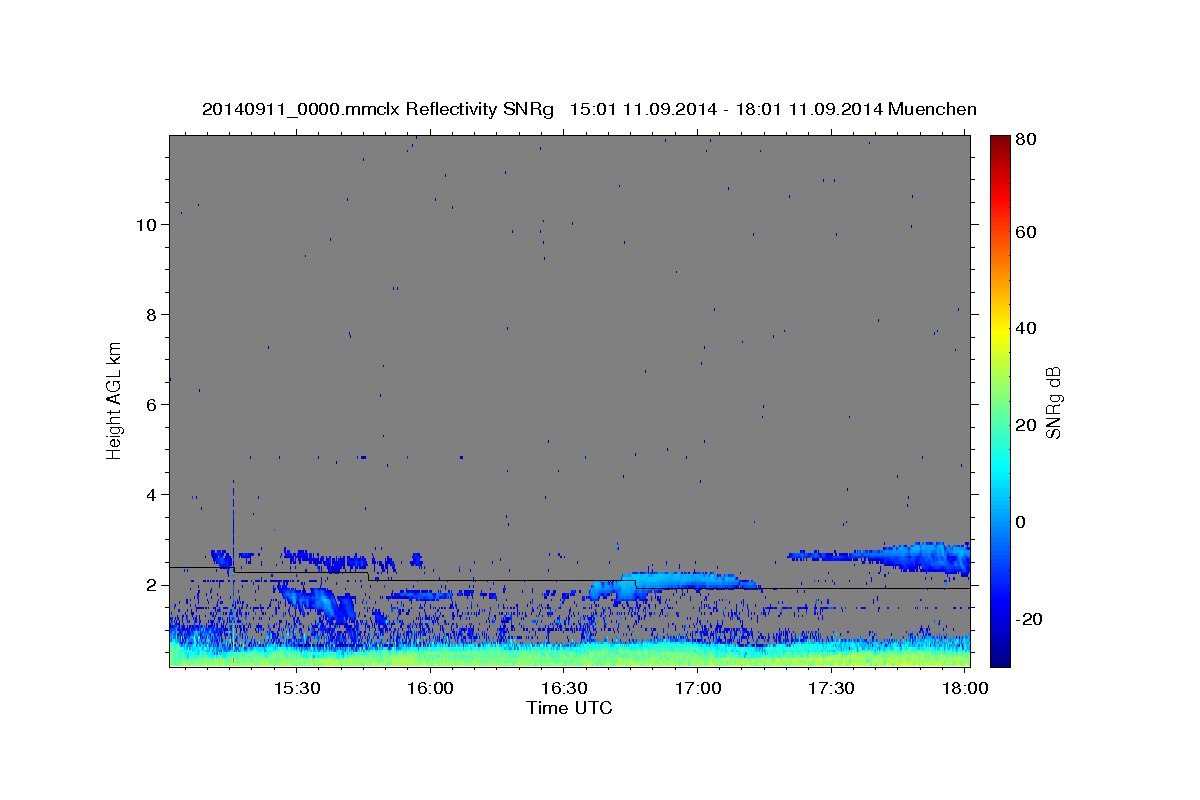The image size is (1200, 800).
Task: Click the height tick label 10
Action: pos(147,225)
